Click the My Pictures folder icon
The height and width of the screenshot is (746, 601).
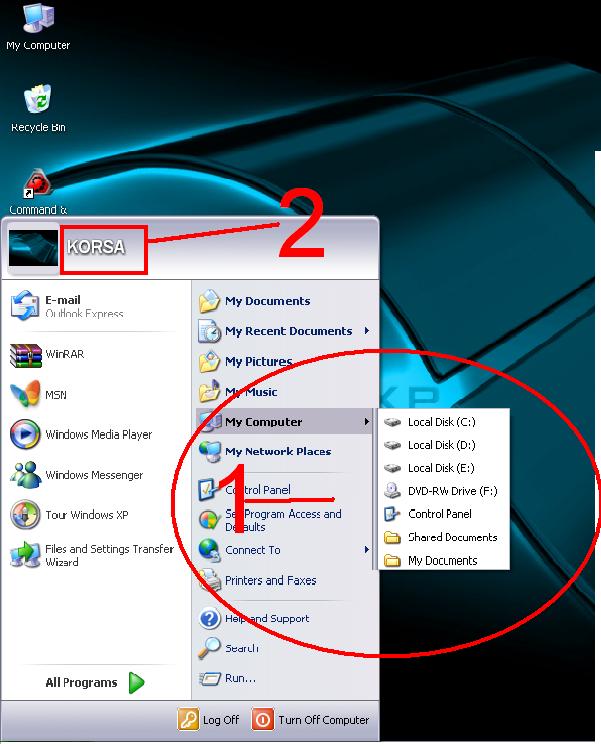[209, 362]
